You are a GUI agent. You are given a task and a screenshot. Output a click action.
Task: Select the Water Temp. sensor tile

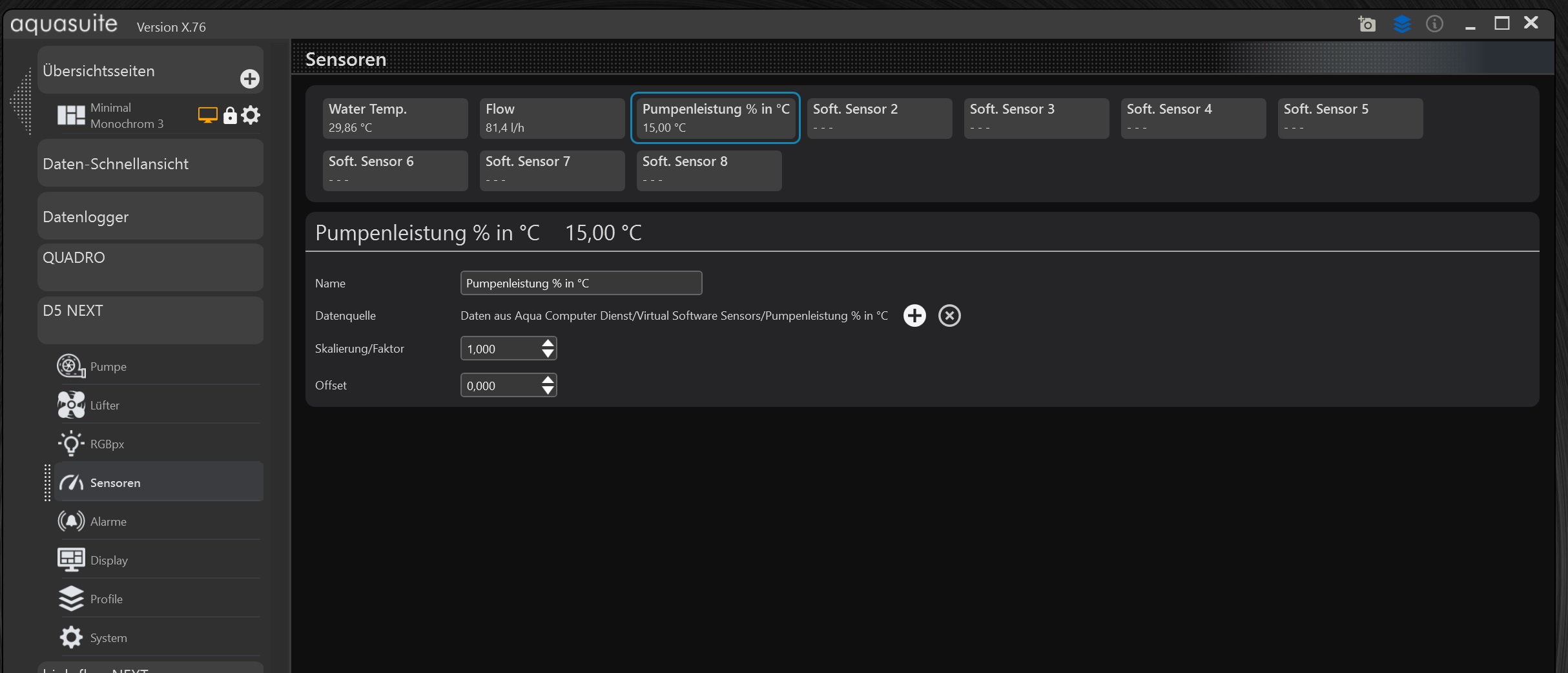click(x=395, y=118)
